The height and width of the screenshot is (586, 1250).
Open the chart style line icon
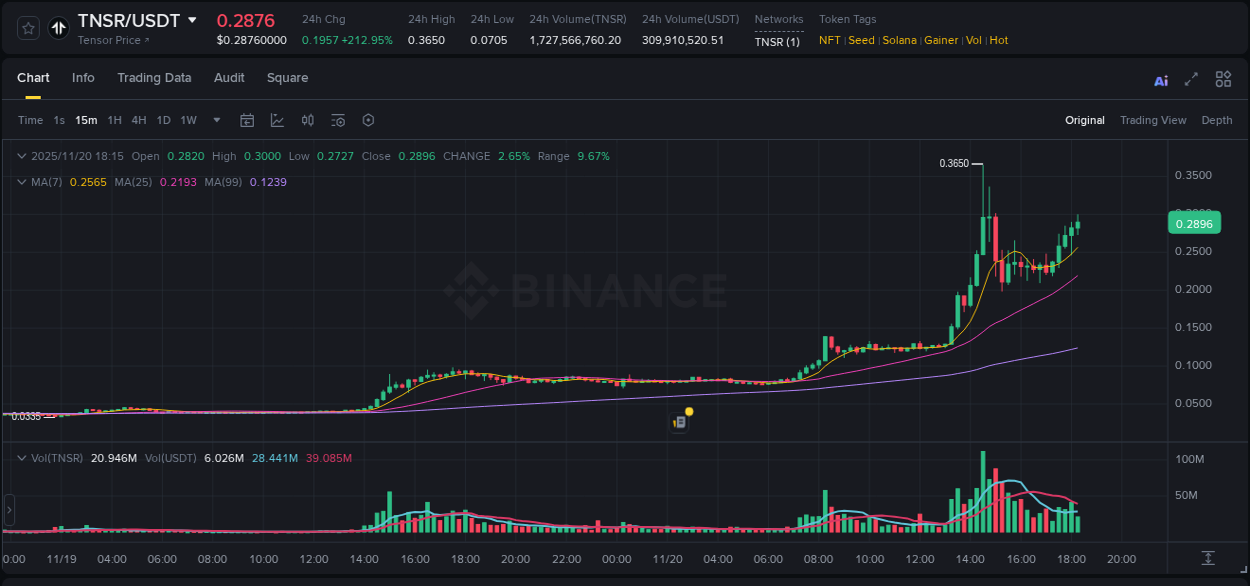coord(277,120)
